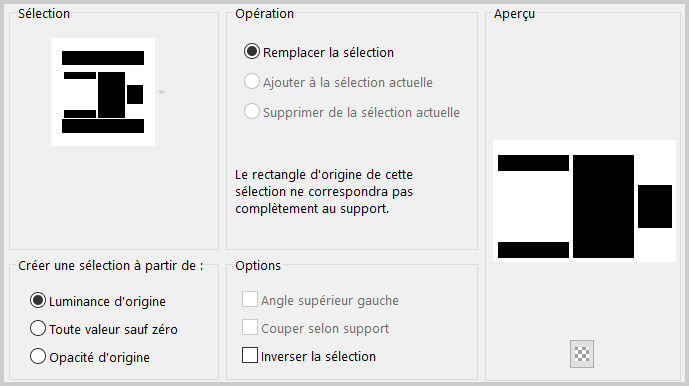Image resolution: width=689 pixels, height=386 pixels.
Task: Click the Options group heading
Action: pos(258,266)
